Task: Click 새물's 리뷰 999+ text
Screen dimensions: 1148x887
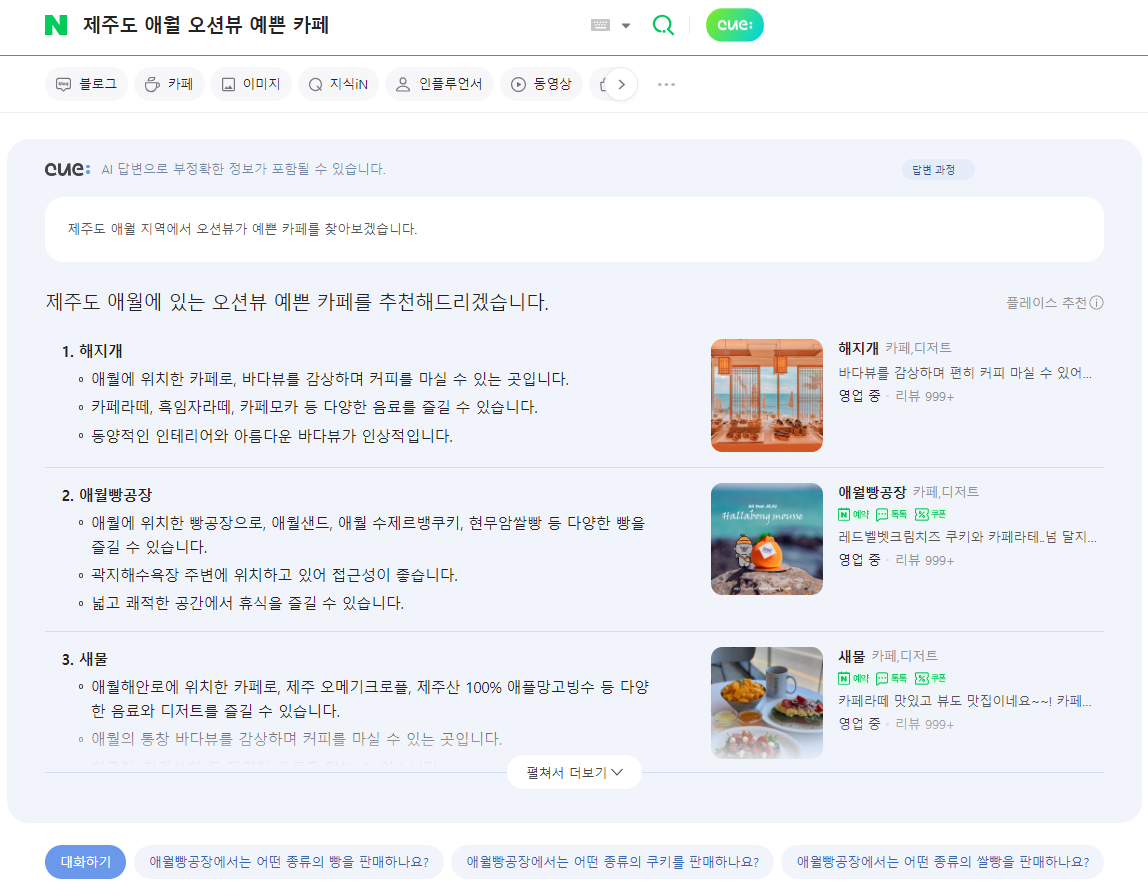Action: click(x=925, y=724)
